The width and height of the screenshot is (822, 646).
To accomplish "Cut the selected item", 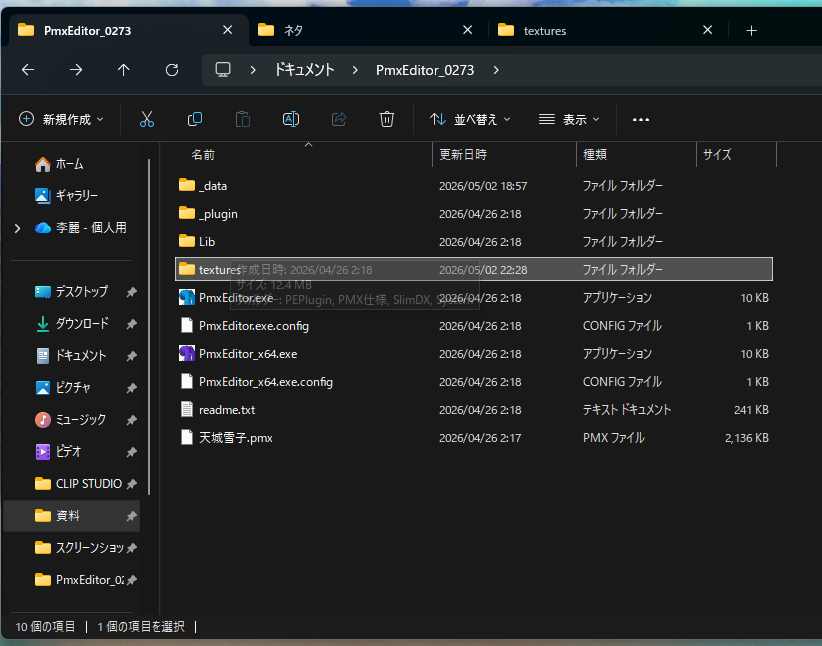I will 147,120.
